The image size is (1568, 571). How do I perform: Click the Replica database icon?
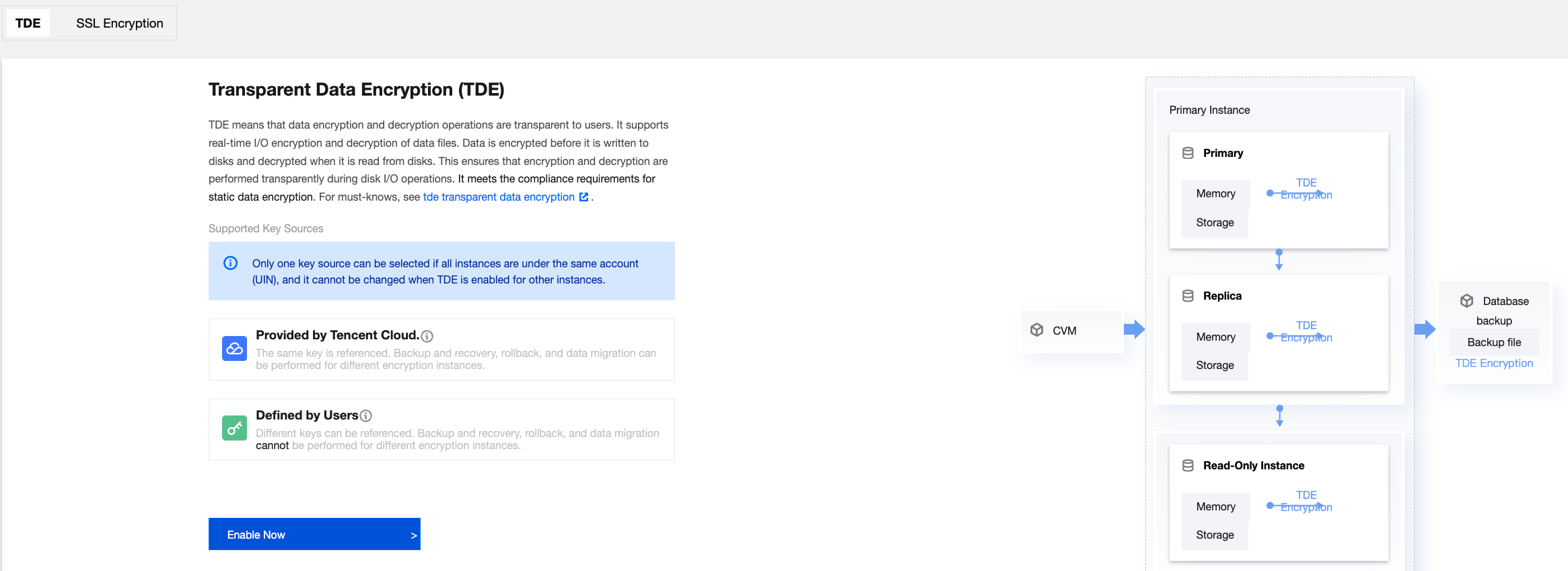click(1188, 296)
